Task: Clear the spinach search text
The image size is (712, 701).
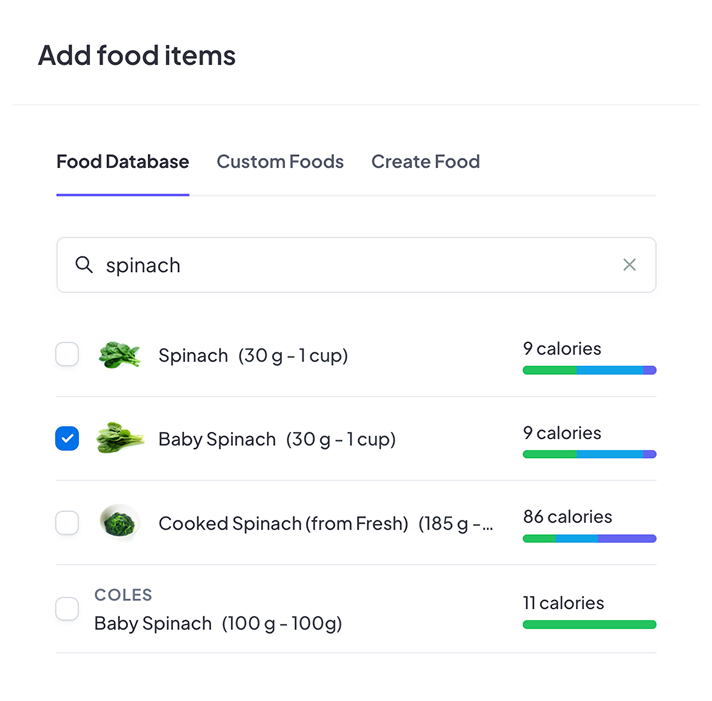Action: point(629,265)
